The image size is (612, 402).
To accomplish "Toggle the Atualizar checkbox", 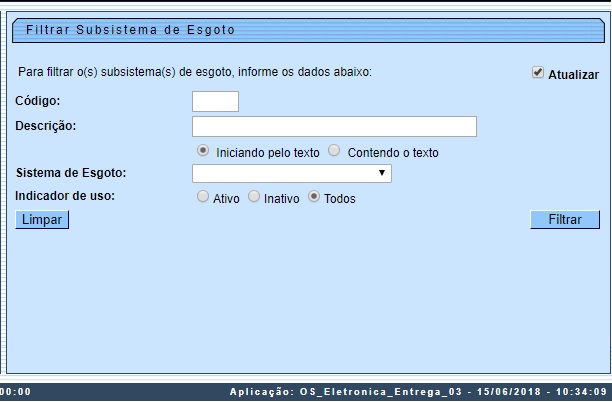I will pos(537,73).
